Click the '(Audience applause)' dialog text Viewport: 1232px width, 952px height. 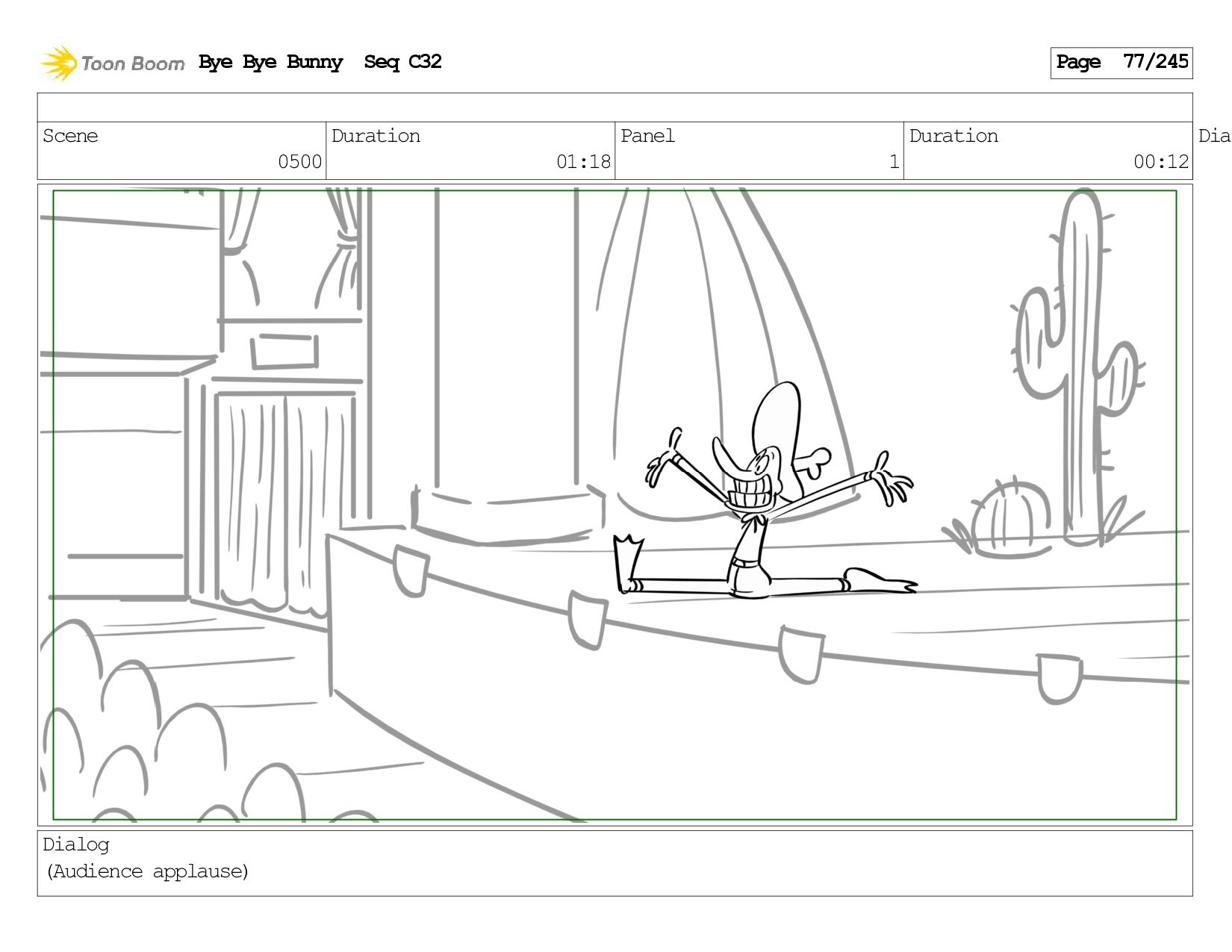[x=147, y=871]
